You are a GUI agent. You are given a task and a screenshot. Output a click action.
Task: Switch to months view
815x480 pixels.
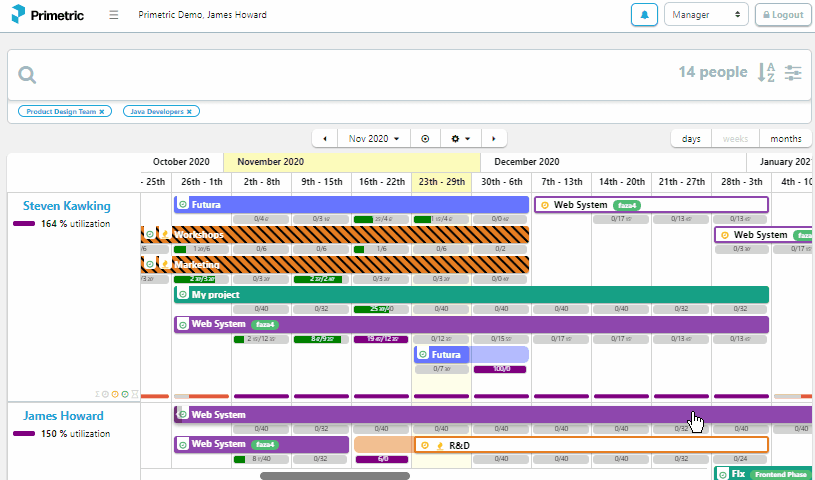coord(785,139)
